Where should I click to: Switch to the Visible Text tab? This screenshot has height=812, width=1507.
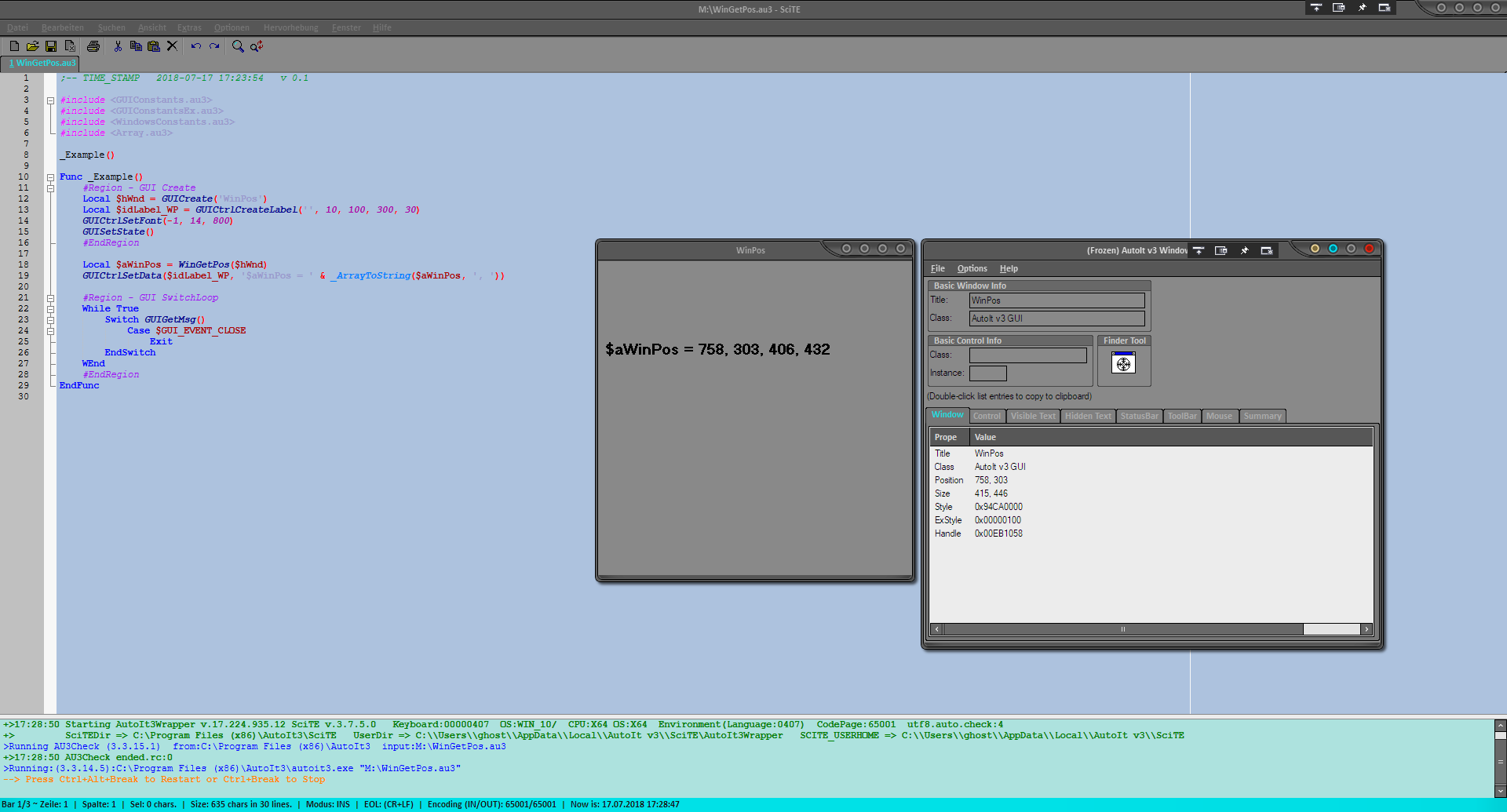(1032, 416)
